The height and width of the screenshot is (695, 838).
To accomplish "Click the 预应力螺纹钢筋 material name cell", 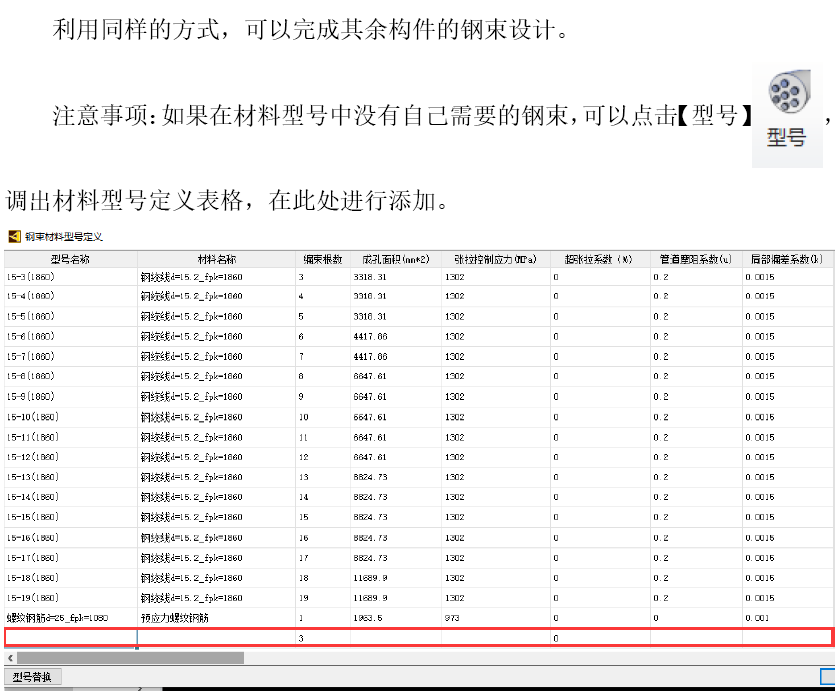I will (x=216, y=618).
